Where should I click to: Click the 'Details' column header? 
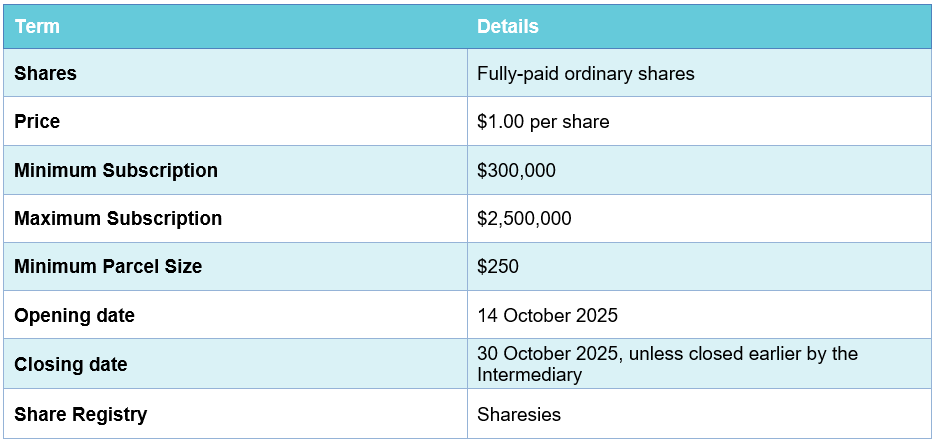click(x=507, y=27)
